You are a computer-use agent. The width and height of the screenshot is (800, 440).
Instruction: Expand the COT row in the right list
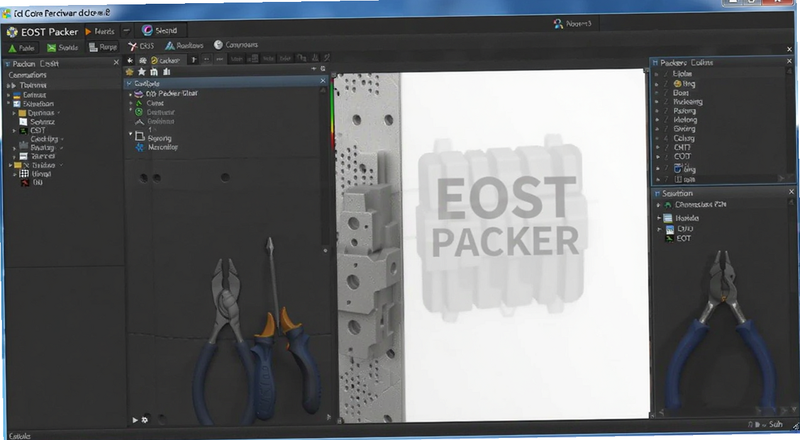[x=657, y=157]
